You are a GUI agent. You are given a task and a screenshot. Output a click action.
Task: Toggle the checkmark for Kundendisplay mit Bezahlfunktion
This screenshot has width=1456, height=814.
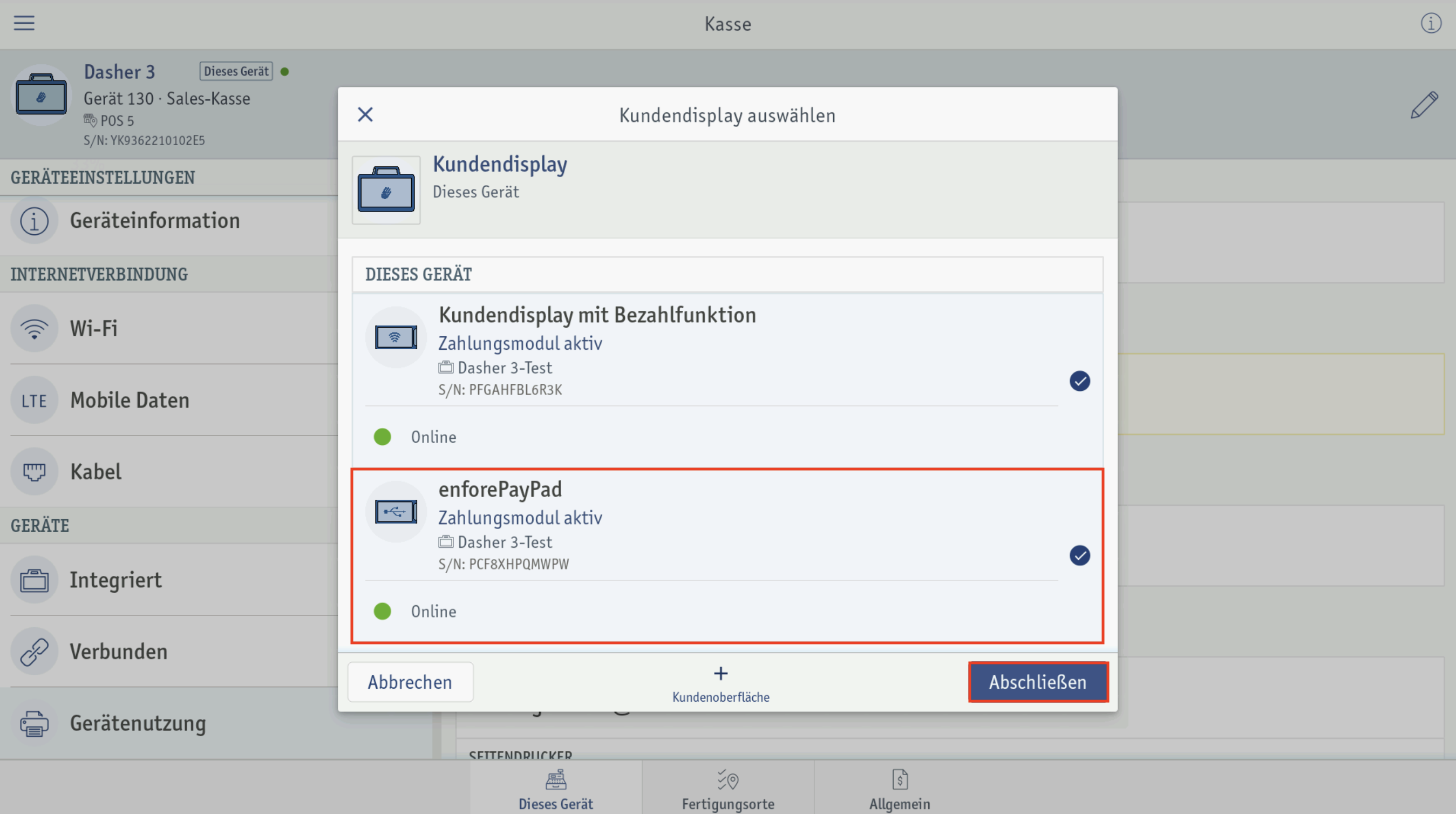(1079, 381)
